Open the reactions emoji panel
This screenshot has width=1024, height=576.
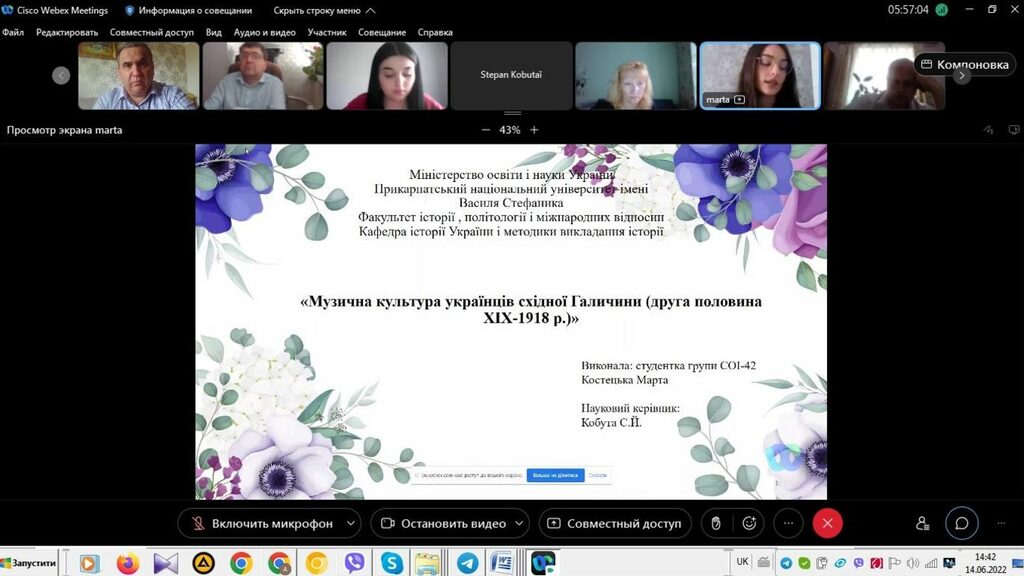point(748,523)
